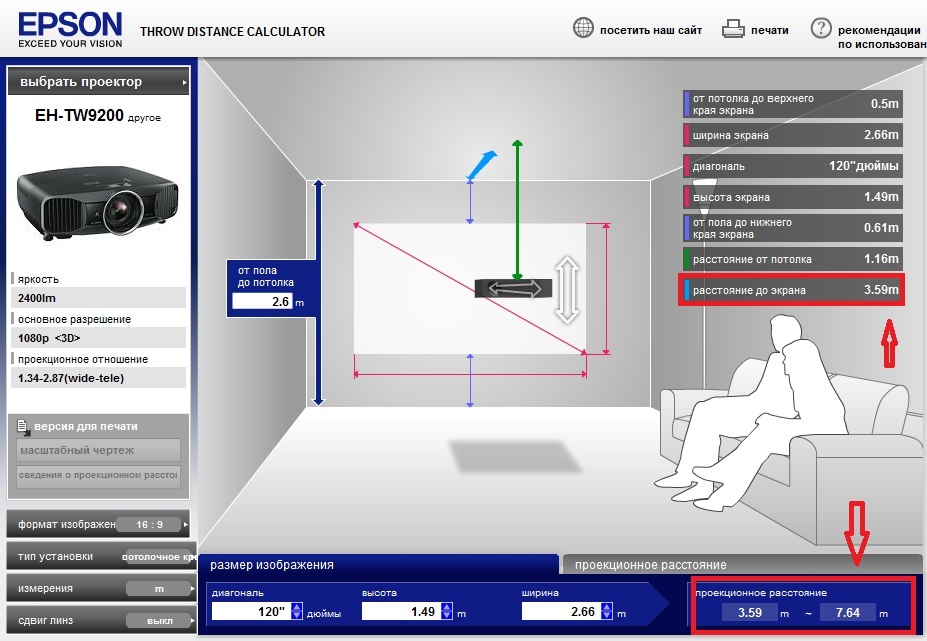
Task: Open the выбрать проектор dropdown
Action: [98, 82]
